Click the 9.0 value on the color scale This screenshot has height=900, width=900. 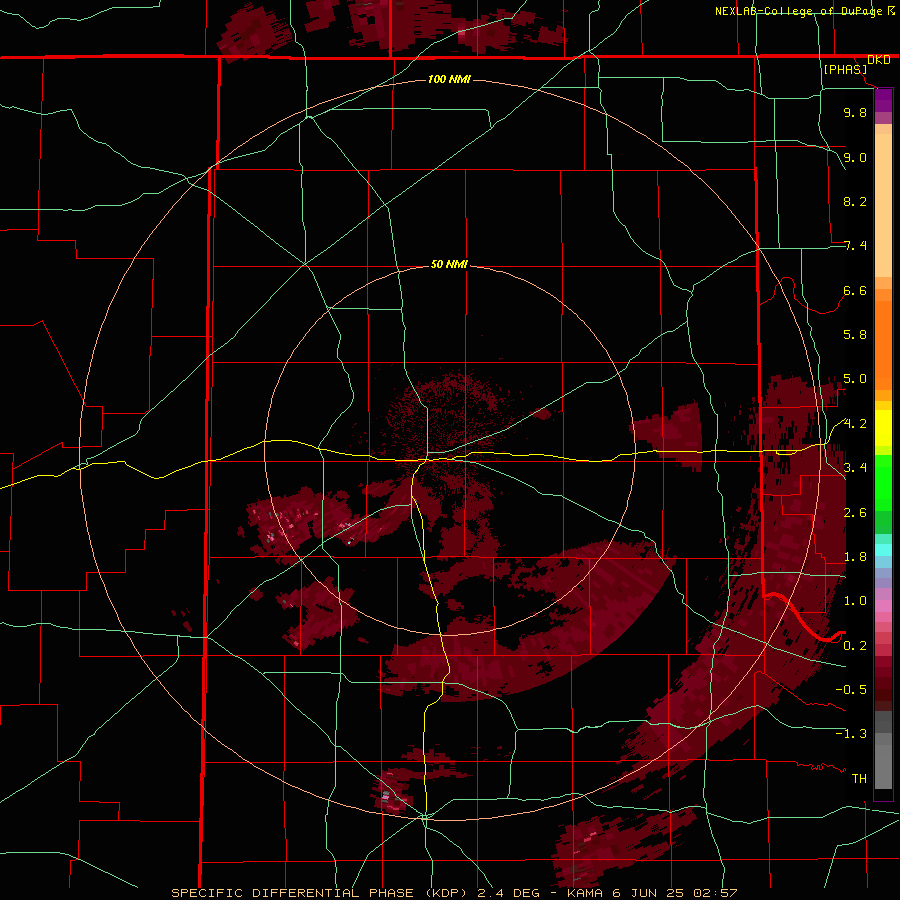(855, 157)
